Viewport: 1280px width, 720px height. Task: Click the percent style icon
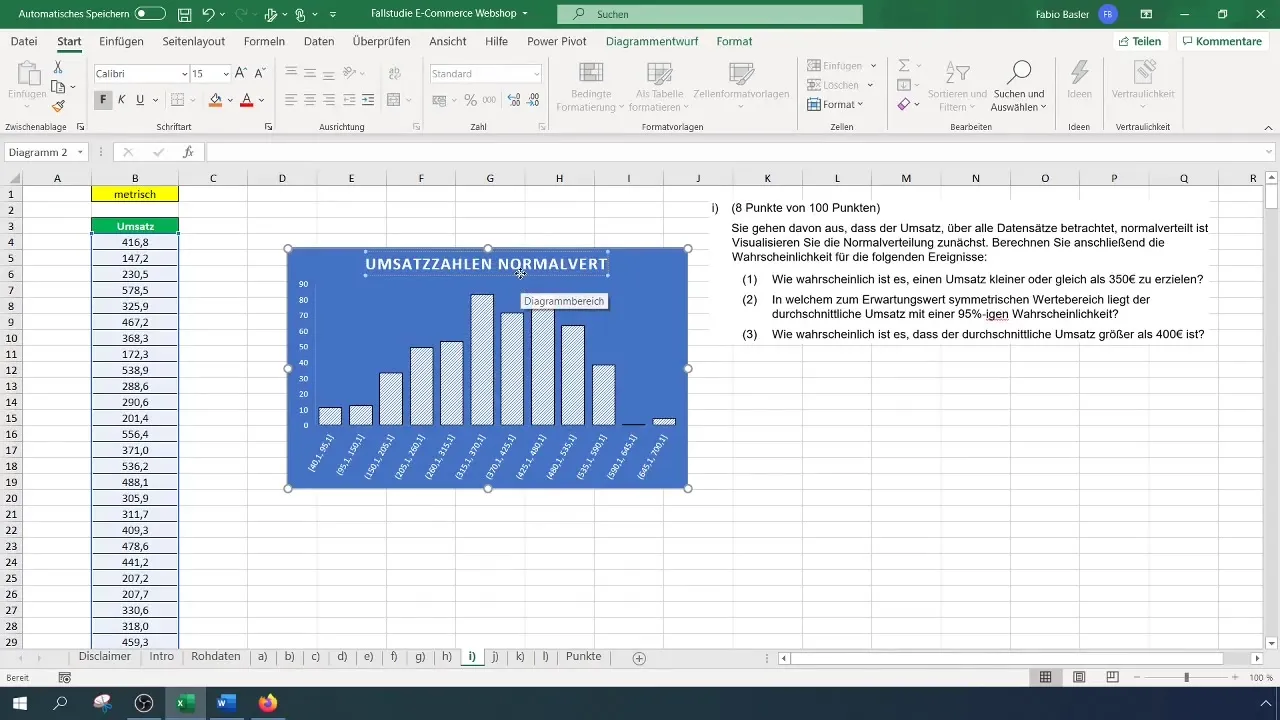(x=470, y=100)
